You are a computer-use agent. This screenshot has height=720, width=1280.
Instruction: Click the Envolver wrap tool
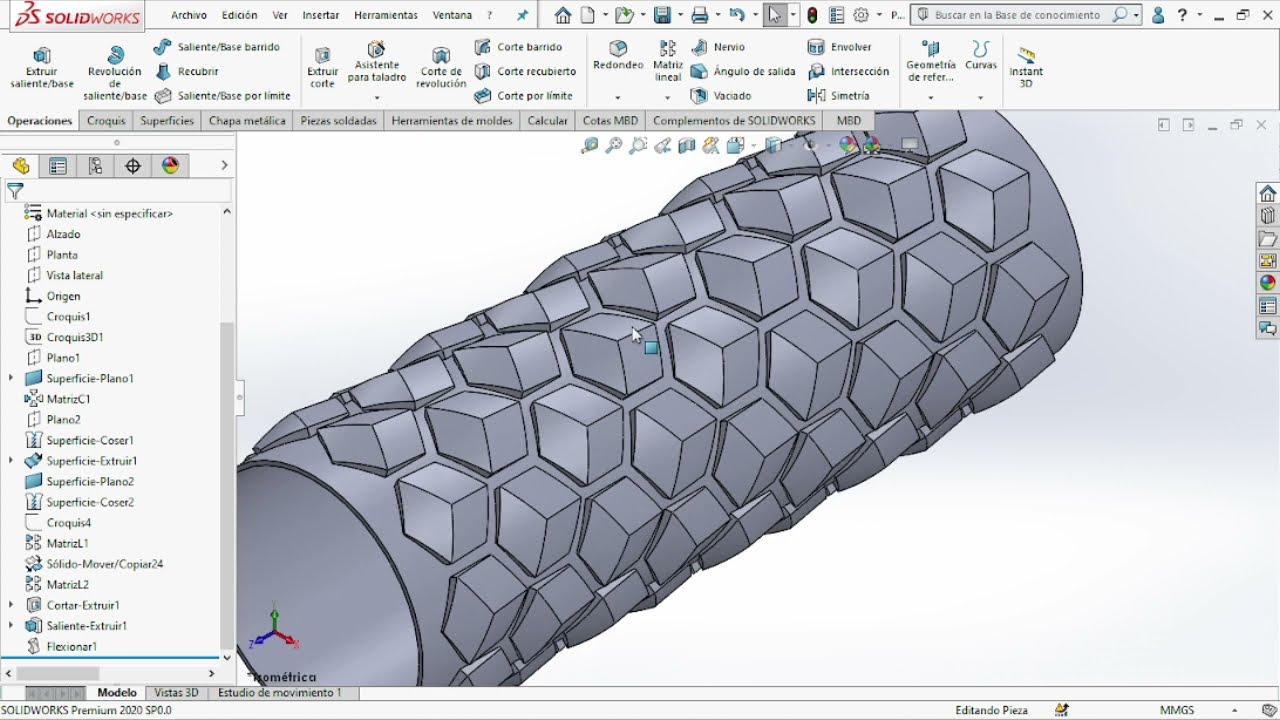[840, 47]
